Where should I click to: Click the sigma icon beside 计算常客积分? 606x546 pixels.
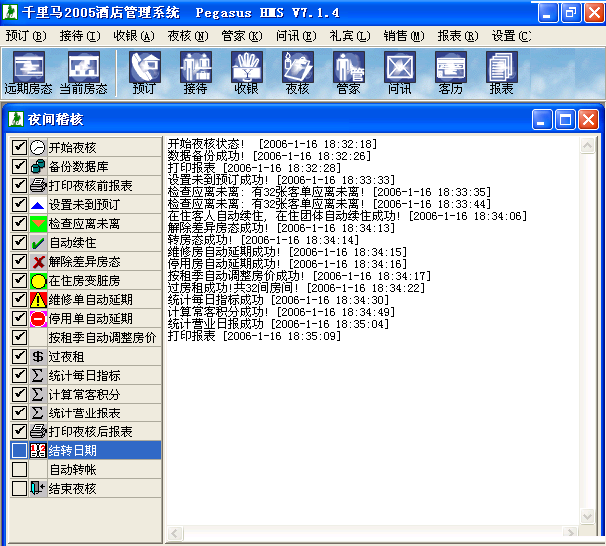click(38, 394)
